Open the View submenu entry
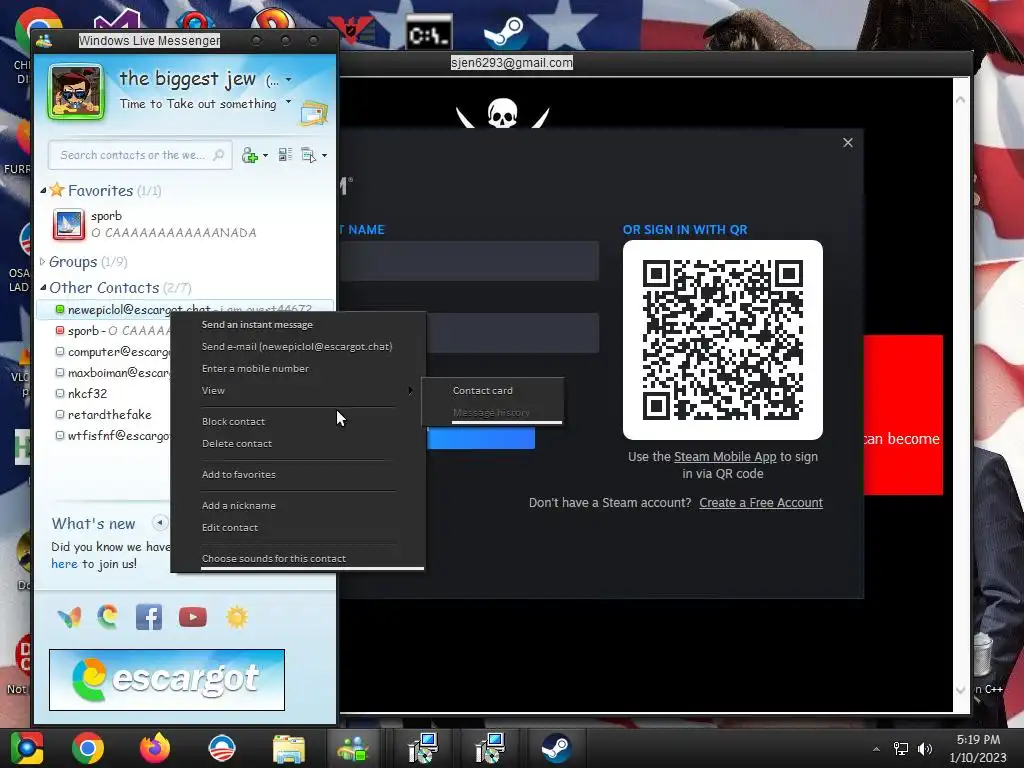Viewport: 1024px width, 768px height. (298, 391)
